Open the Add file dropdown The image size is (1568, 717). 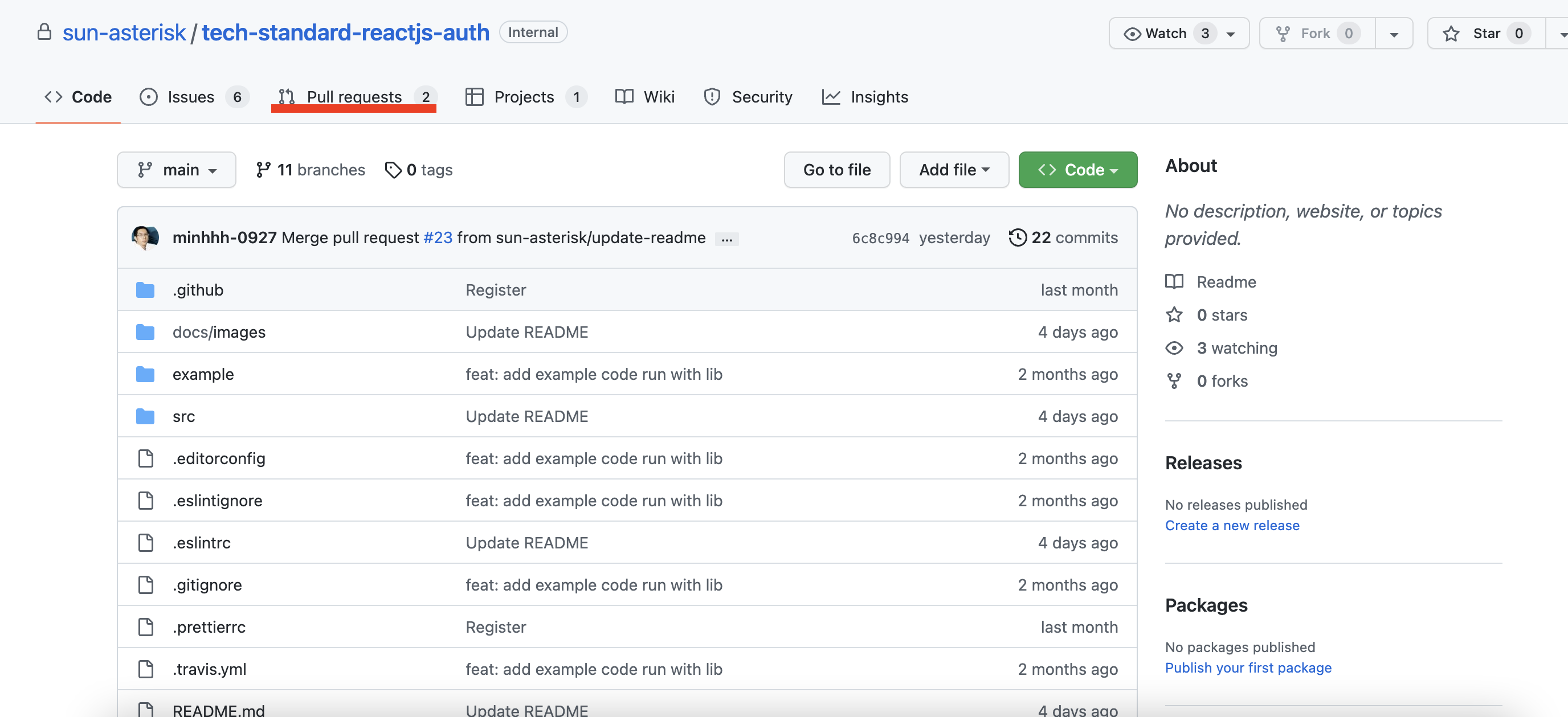[953, 170]
